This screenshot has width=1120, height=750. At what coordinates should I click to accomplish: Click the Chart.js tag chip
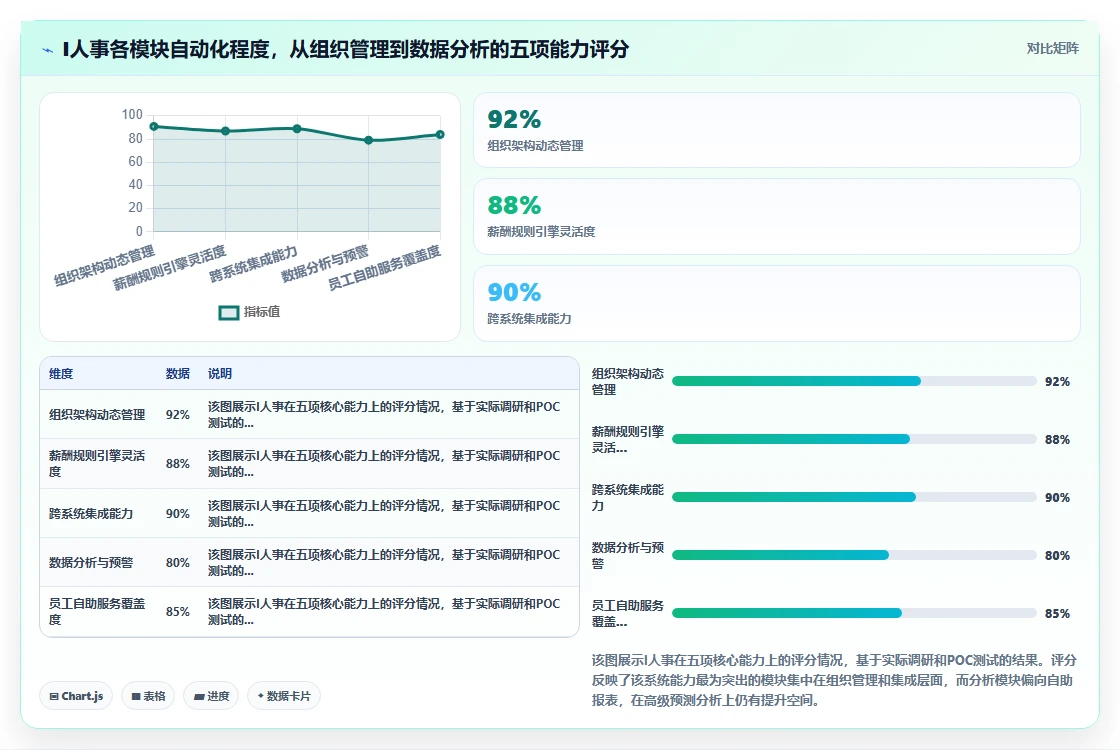[x=76, y=696]
